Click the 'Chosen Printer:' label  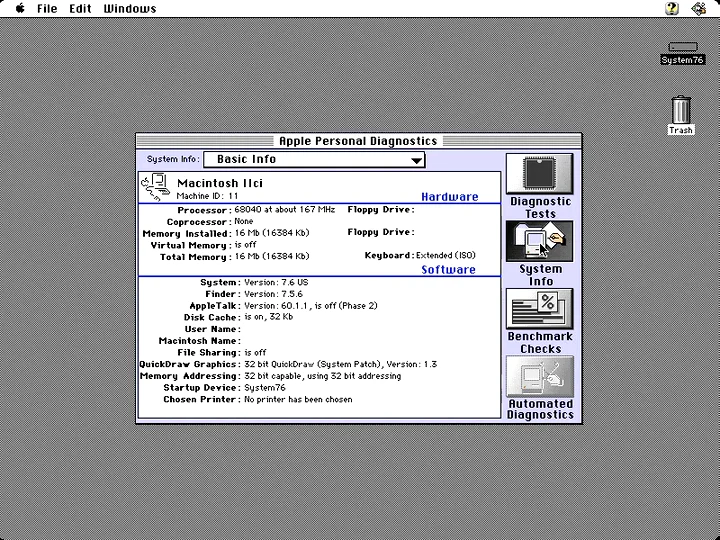[x=202, y=399]
